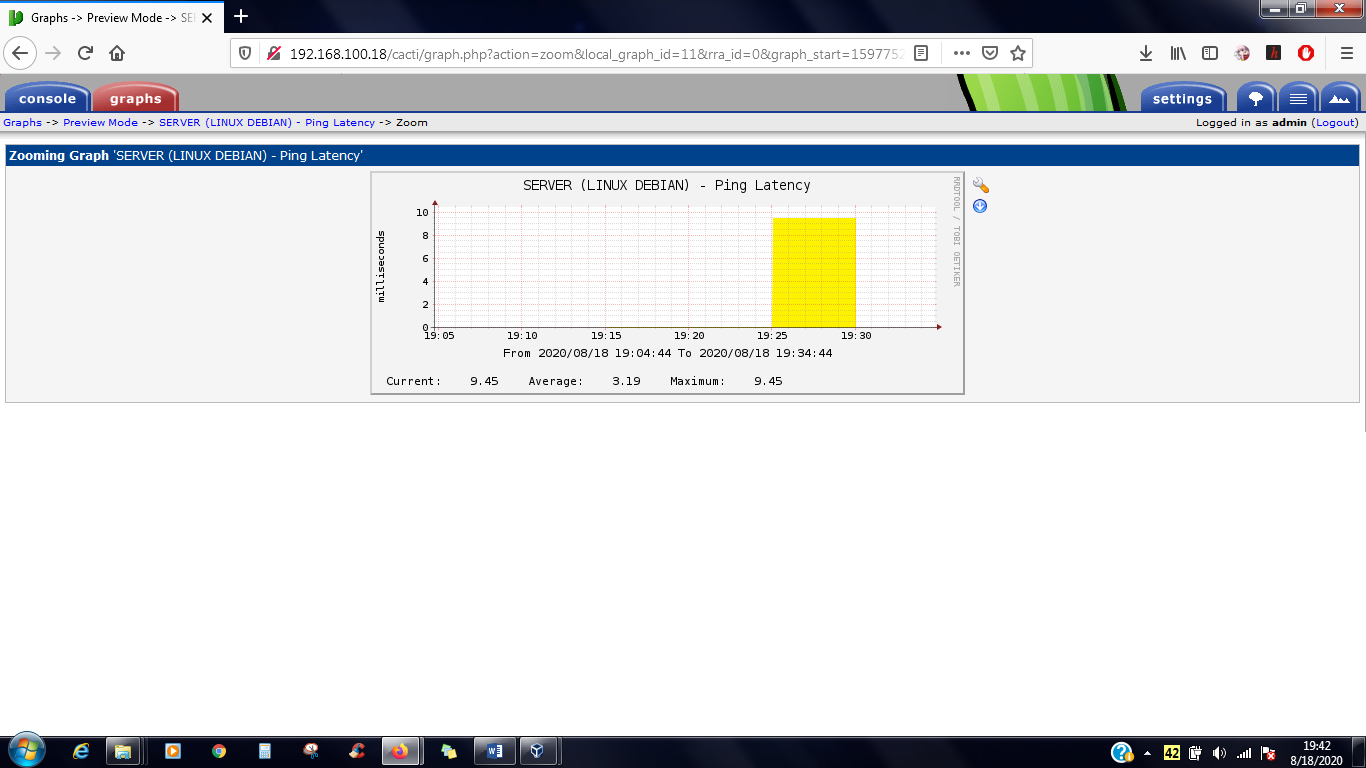
Task: Click the Logout link
Action: coord(1336,122)
